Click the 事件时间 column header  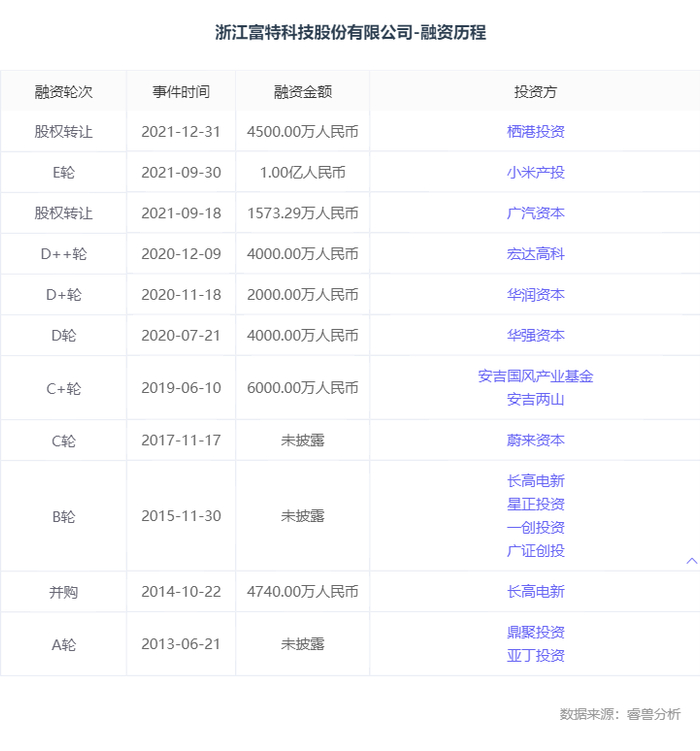[x=181, y=91]
